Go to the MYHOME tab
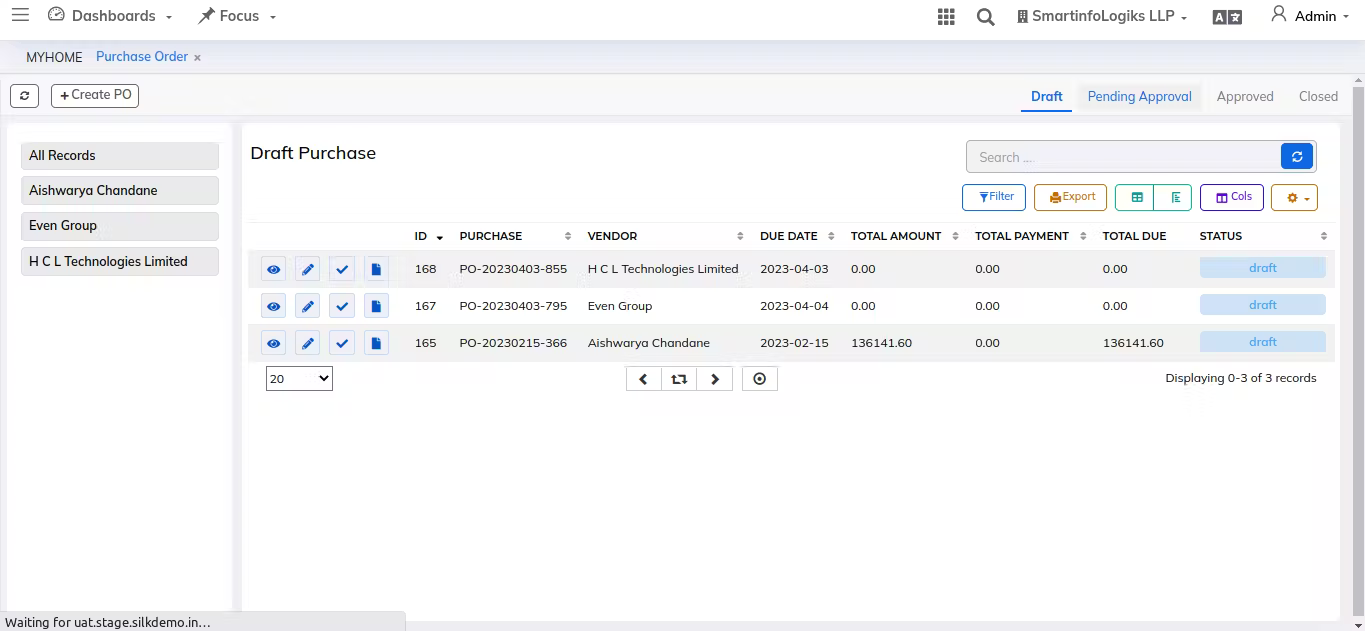1365x631 pixels. [54, 57]
